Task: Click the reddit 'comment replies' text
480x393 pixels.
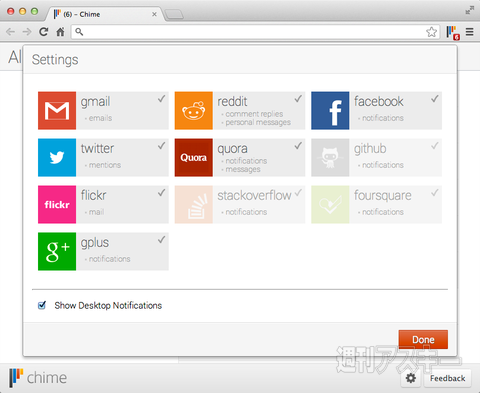Action: point(254,114)
